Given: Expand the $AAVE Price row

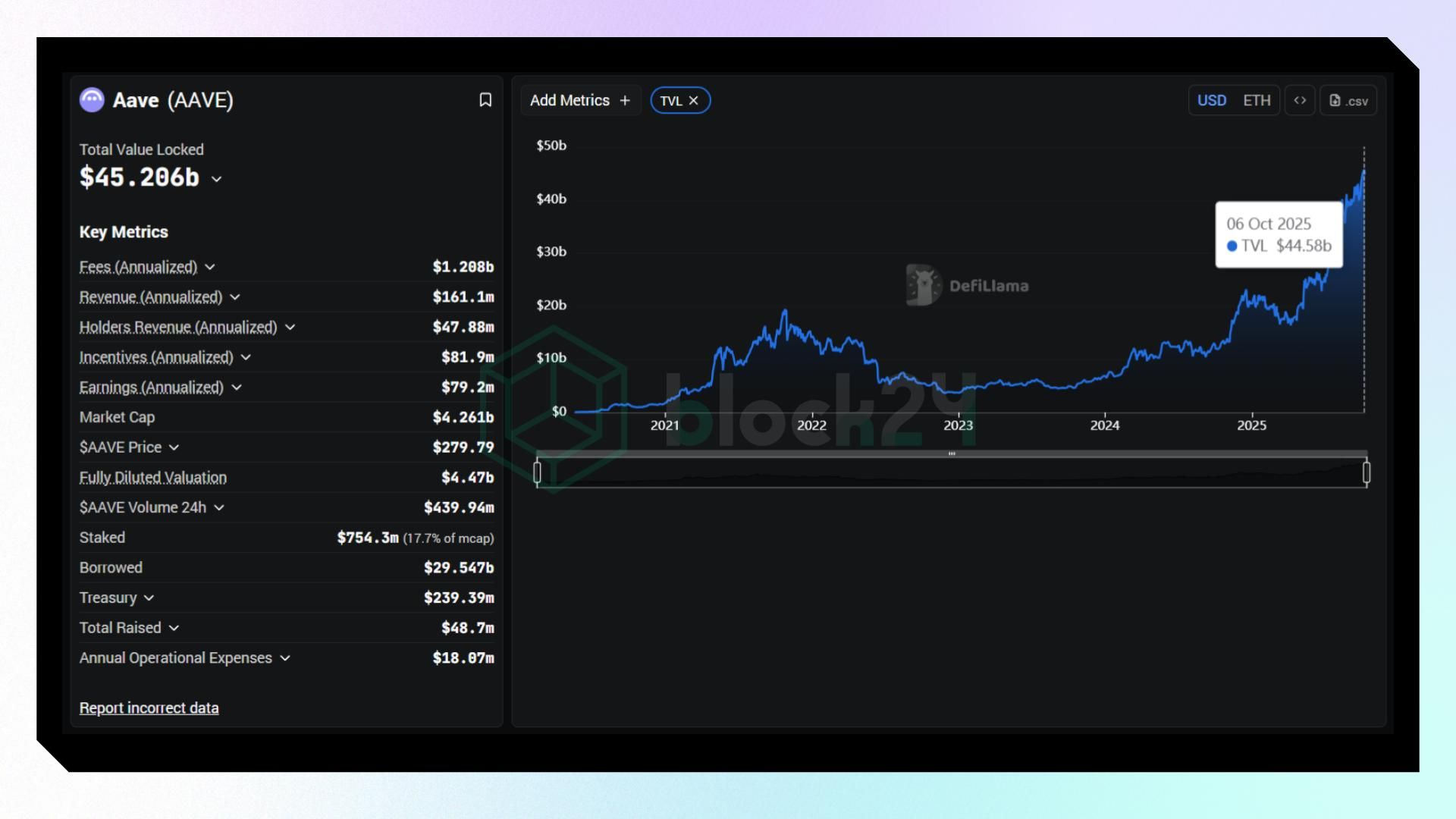Looking at the screenshot, I should coord(174,447).
